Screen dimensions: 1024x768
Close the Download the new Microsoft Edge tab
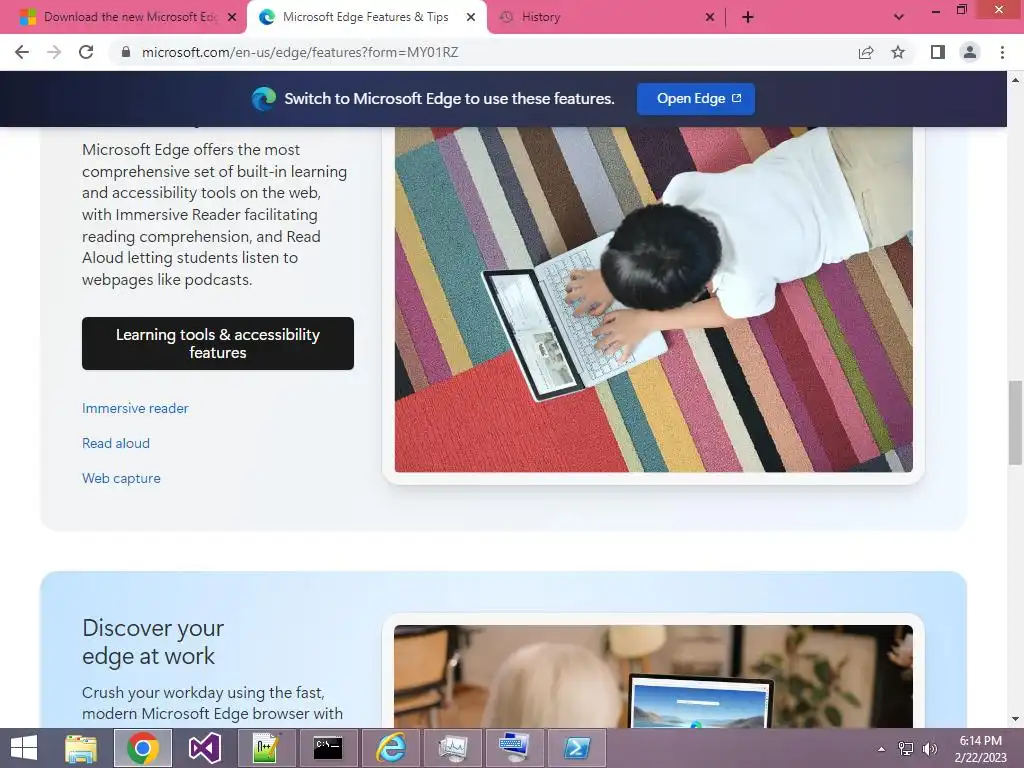click(x=232, y=17)
